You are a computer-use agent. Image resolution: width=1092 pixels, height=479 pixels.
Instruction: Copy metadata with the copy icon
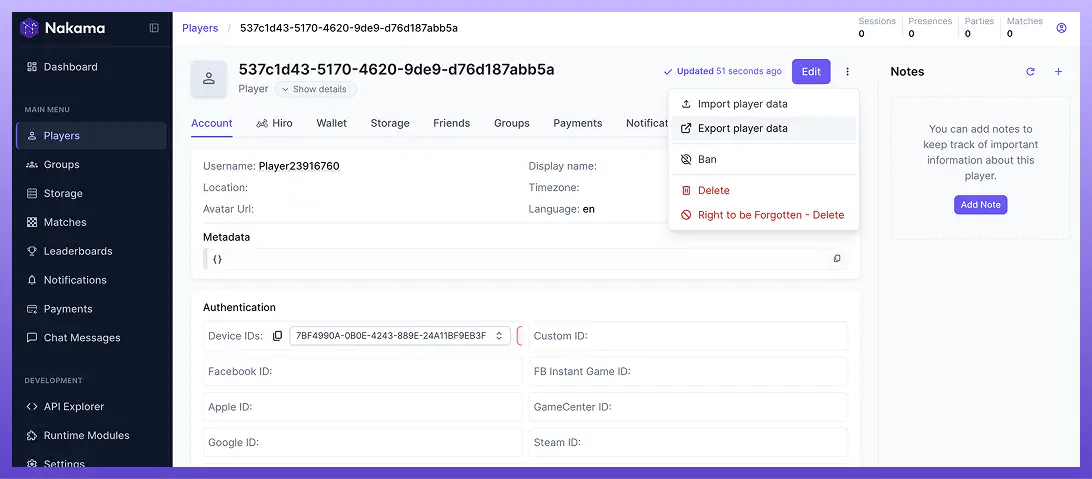click(837, 259)
